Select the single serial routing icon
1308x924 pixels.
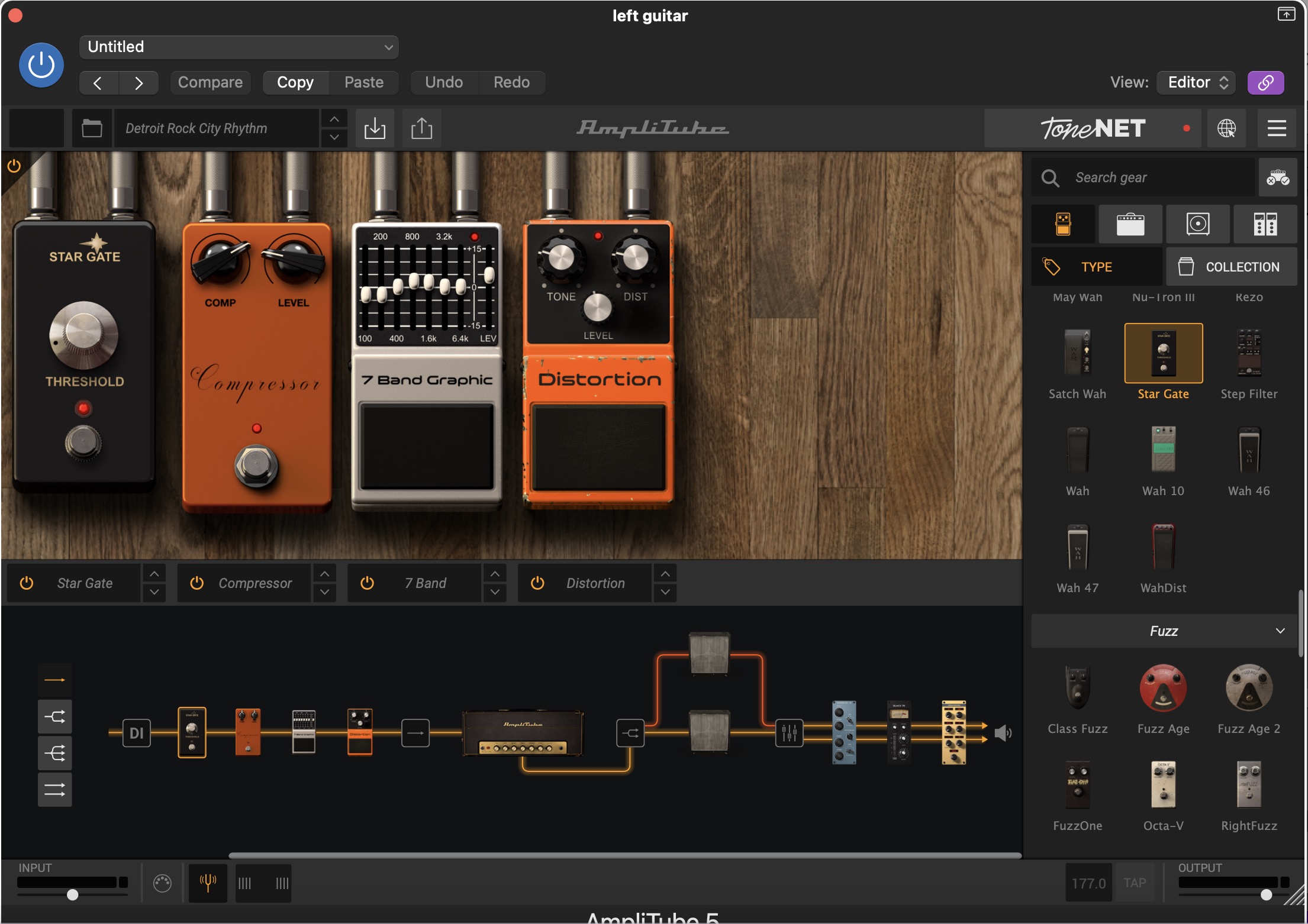pyautogui.click(x=55, y=680)
